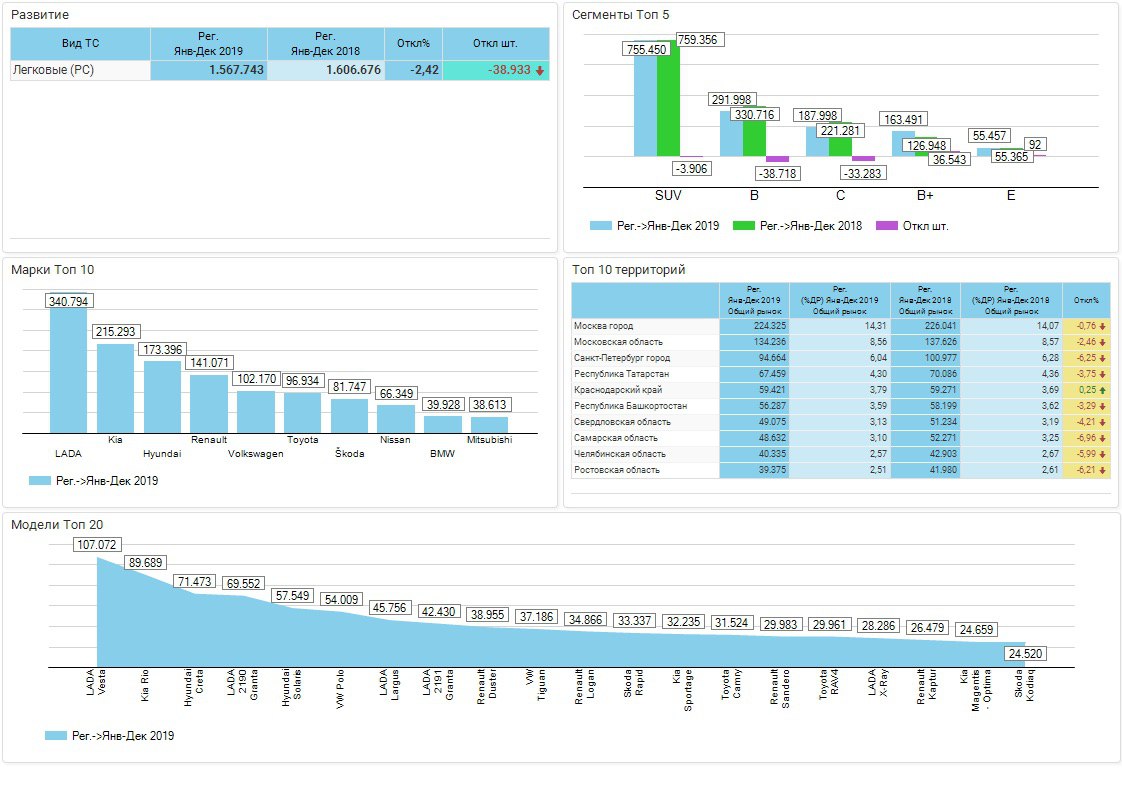Select Республика Татарстан territory row
Image resolution: width=1122 pixels, height=793 pixels.
(x=841, y=374)
